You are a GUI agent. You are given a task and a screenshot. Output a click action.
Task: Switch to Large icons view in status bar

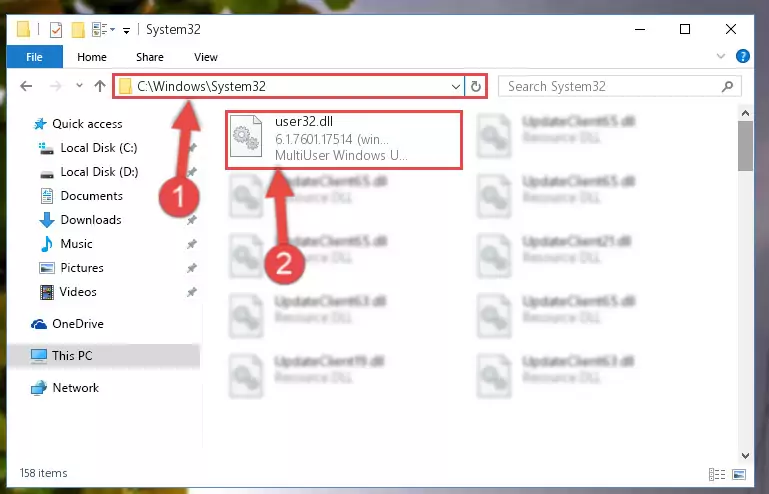[739, 474]
